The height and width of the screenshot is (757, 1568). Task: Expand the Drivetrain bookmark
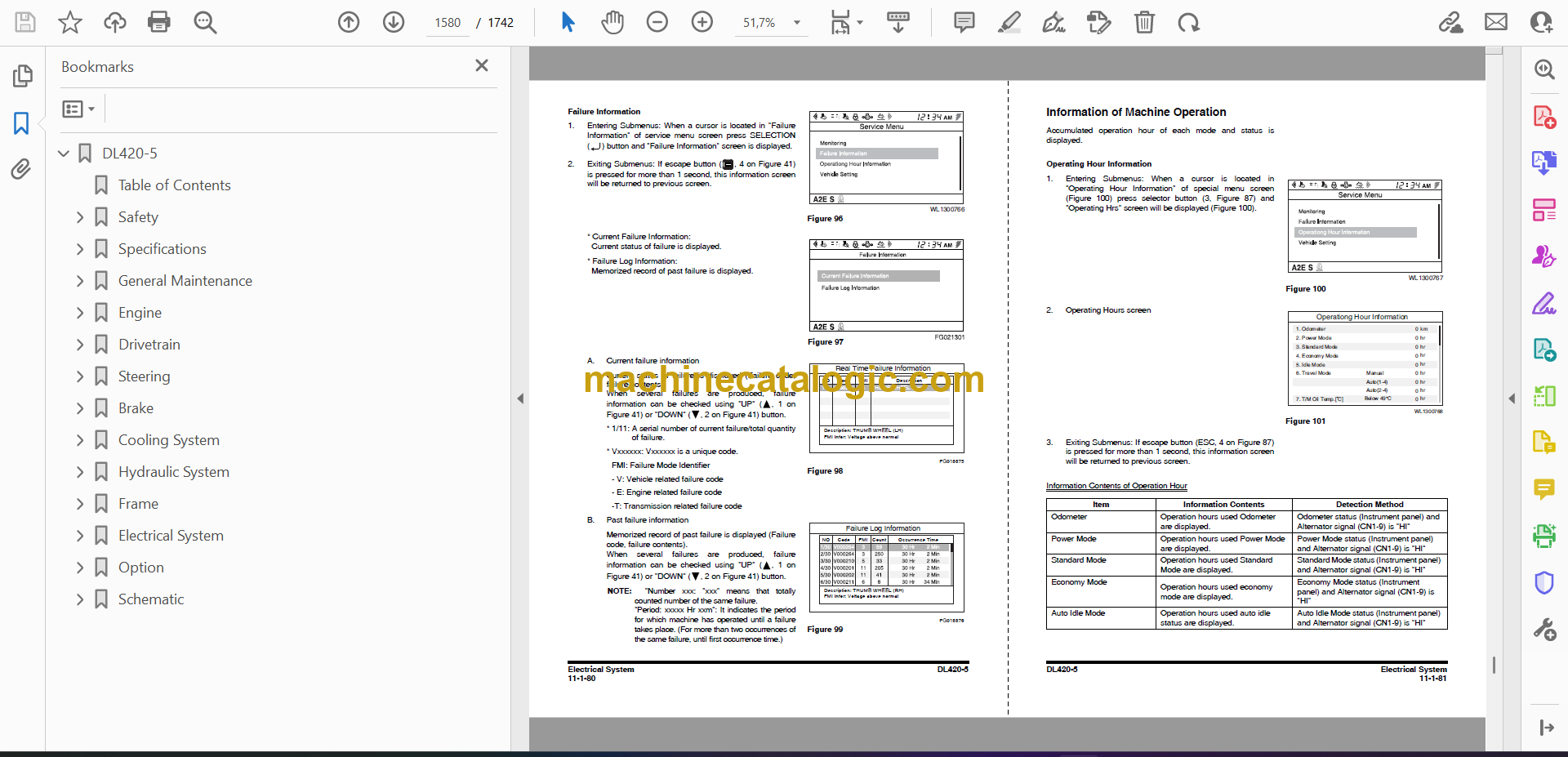(80, 345)
